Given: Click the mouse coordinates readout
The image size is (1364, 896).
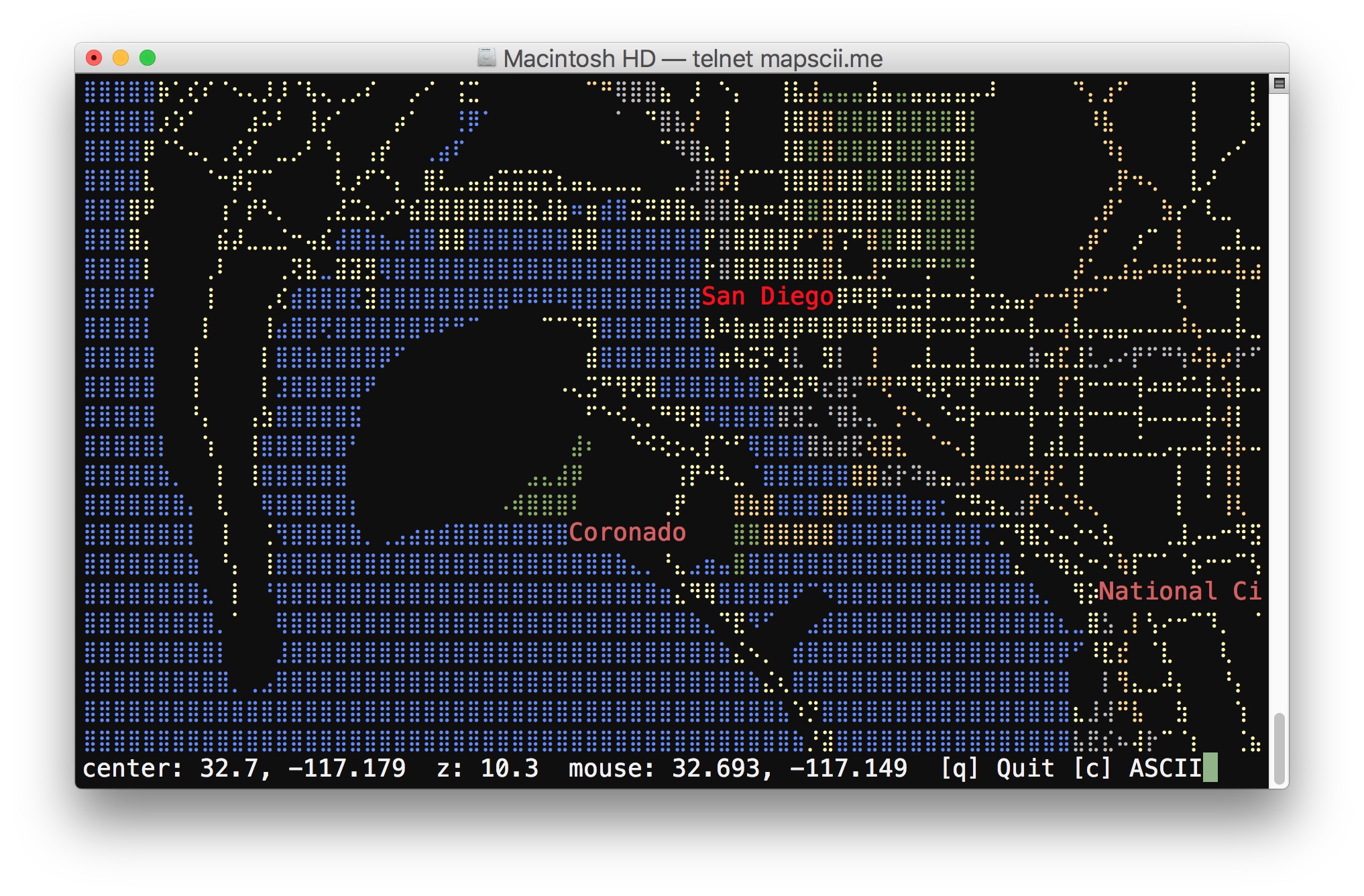Looking at the screenshot, I should tap(738, 769).
